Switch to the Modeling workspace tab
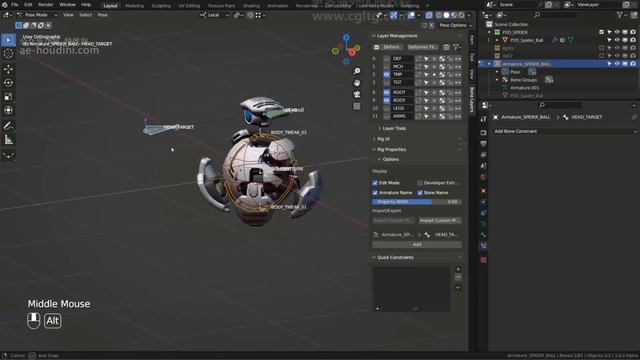The height and width of the screenshot is (360, 640). (134, 6)
